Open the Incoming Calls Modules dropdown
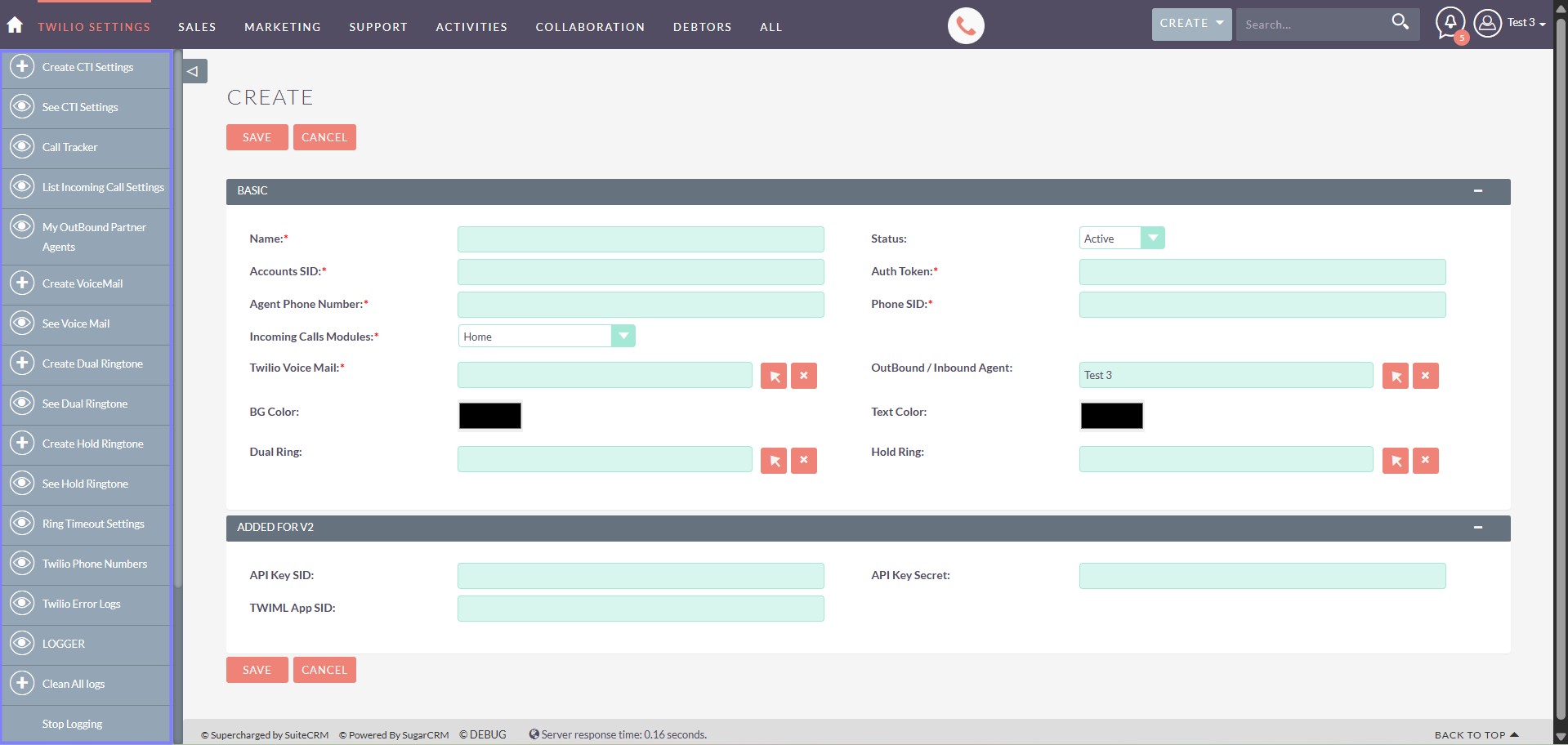The height and width of the screenshot is (745, 1568). click(x=623, y=337)
